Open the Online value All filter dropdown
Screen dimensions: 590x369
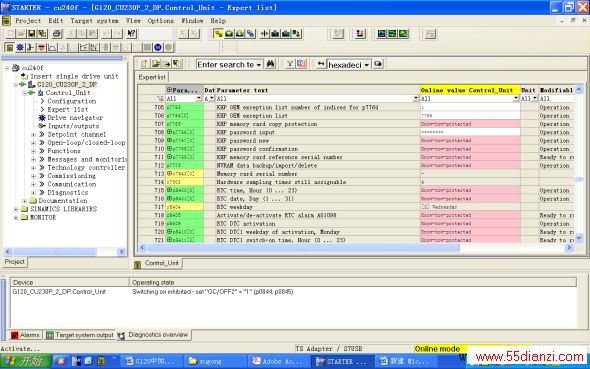[516, 99]
